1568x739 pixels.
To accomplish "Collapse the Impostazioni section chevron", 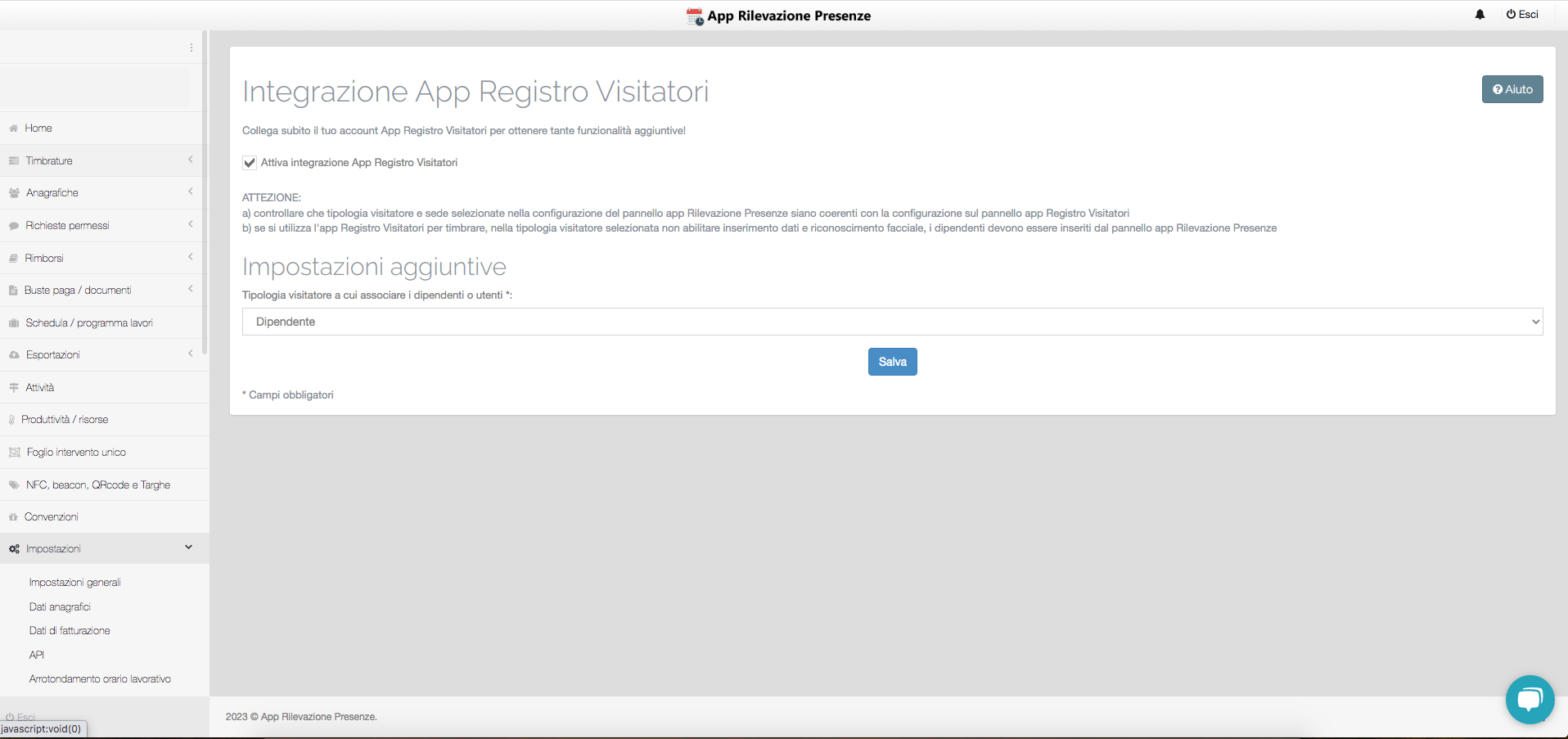I will (189, 547).
